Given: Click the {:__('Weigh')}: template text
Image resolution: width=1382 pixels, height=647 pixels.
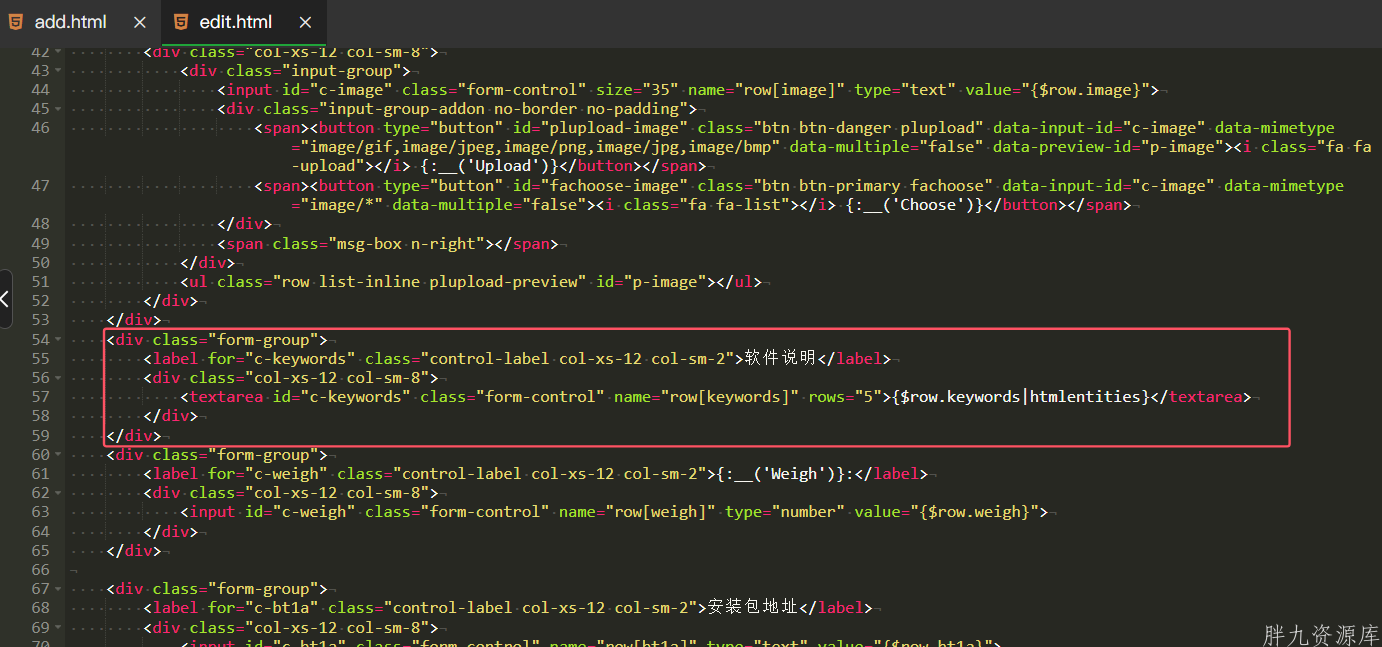Looking at the screenshot, I should (785, 474).
